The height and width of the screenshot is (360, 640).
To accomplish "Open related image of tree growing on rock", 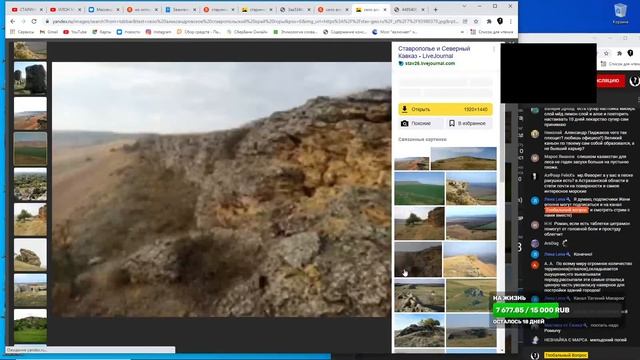I will (x=419, y=330).
